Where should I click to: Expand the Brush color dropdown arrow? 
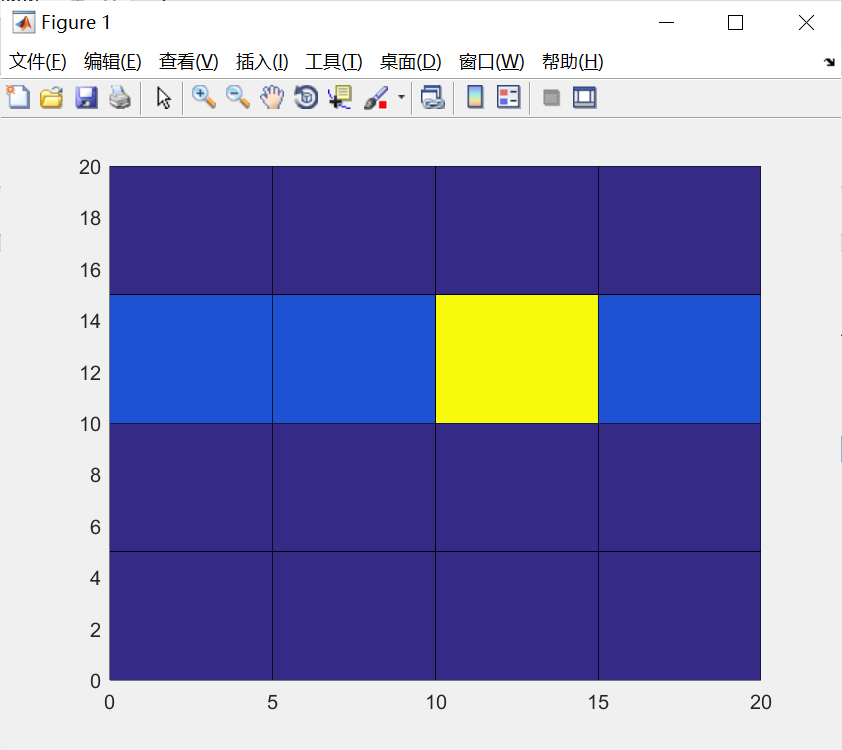(x=401, y=97)
